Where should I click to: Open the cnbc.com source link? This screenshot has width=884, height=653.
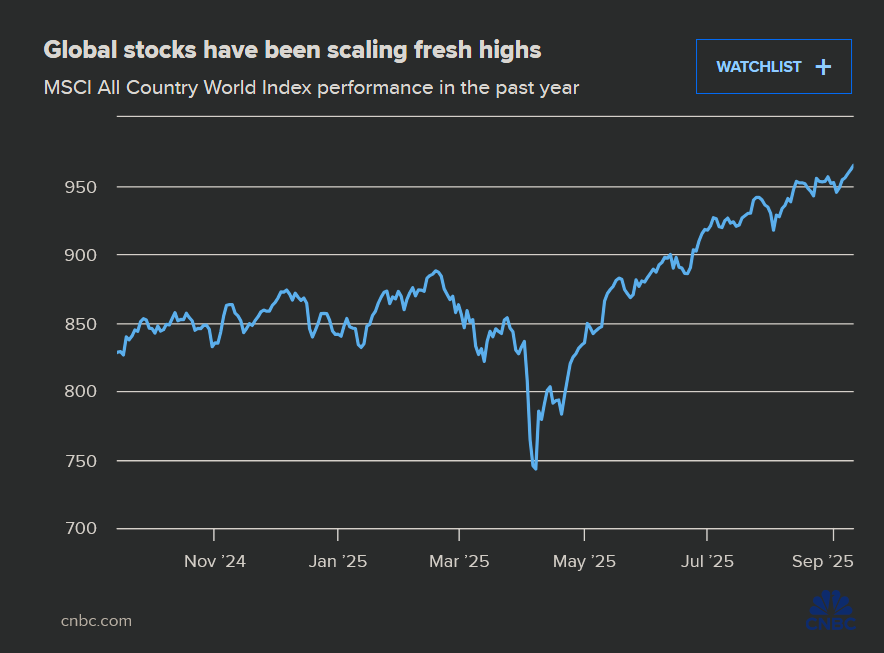[96, 620]
